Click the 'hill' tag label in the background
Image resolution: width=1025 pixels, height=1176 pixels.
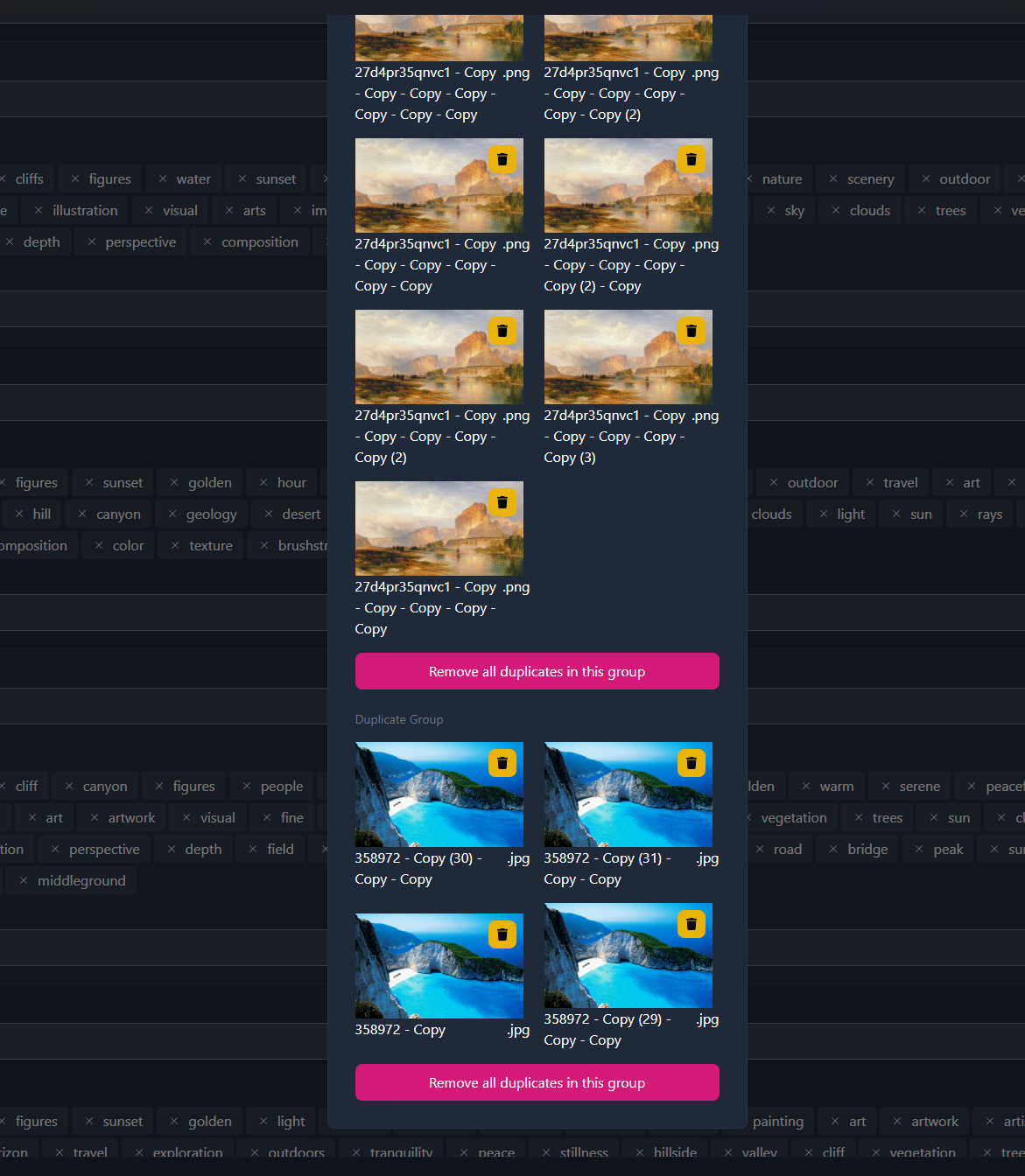click(x=42, y=514)
